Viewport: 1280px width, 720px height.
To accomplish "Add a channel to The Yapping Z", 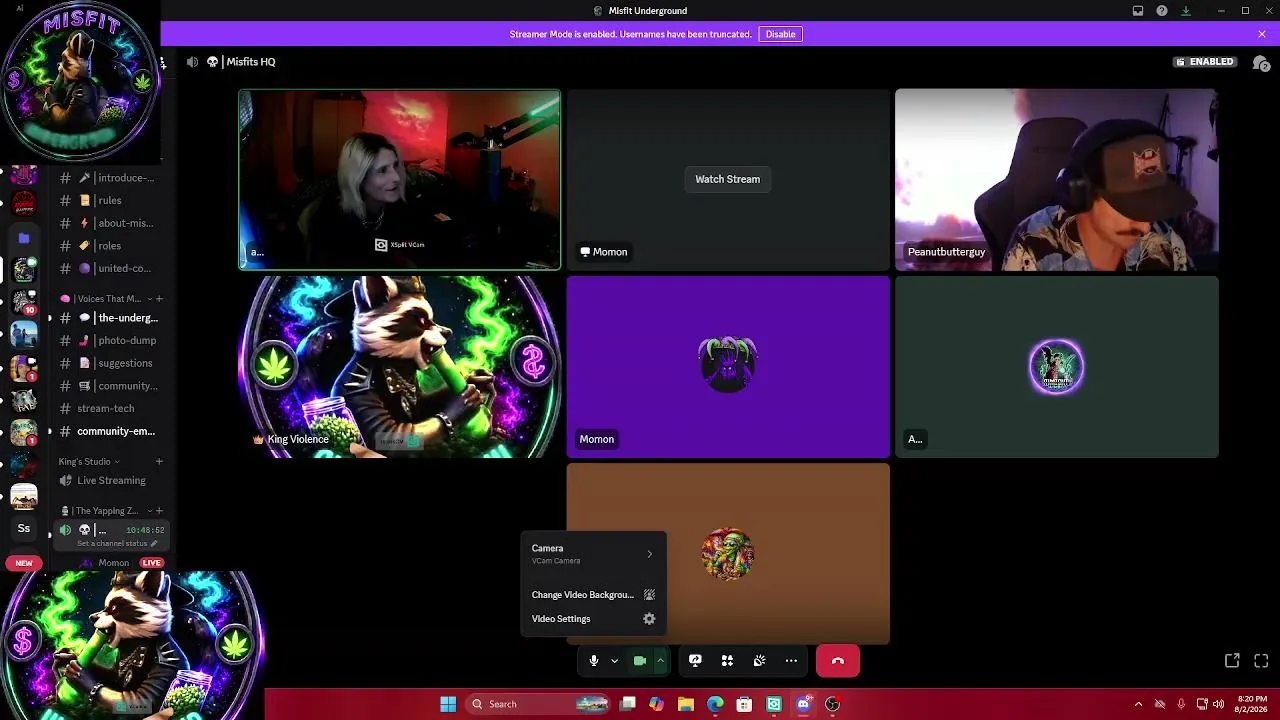I will click(x=159, y=511).
